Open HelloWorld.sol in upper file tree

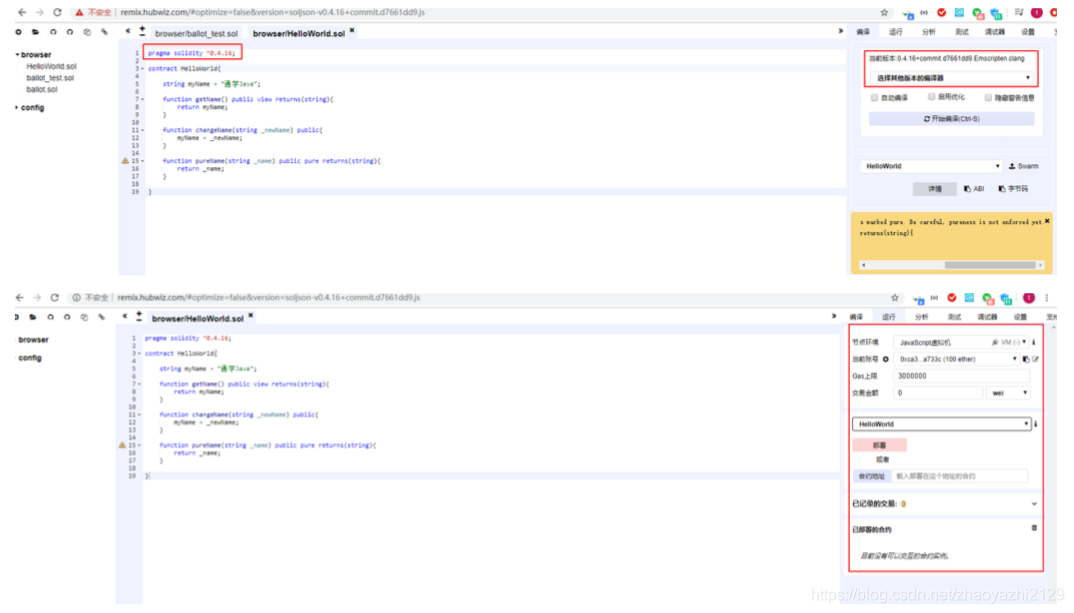tap(51, 66)
